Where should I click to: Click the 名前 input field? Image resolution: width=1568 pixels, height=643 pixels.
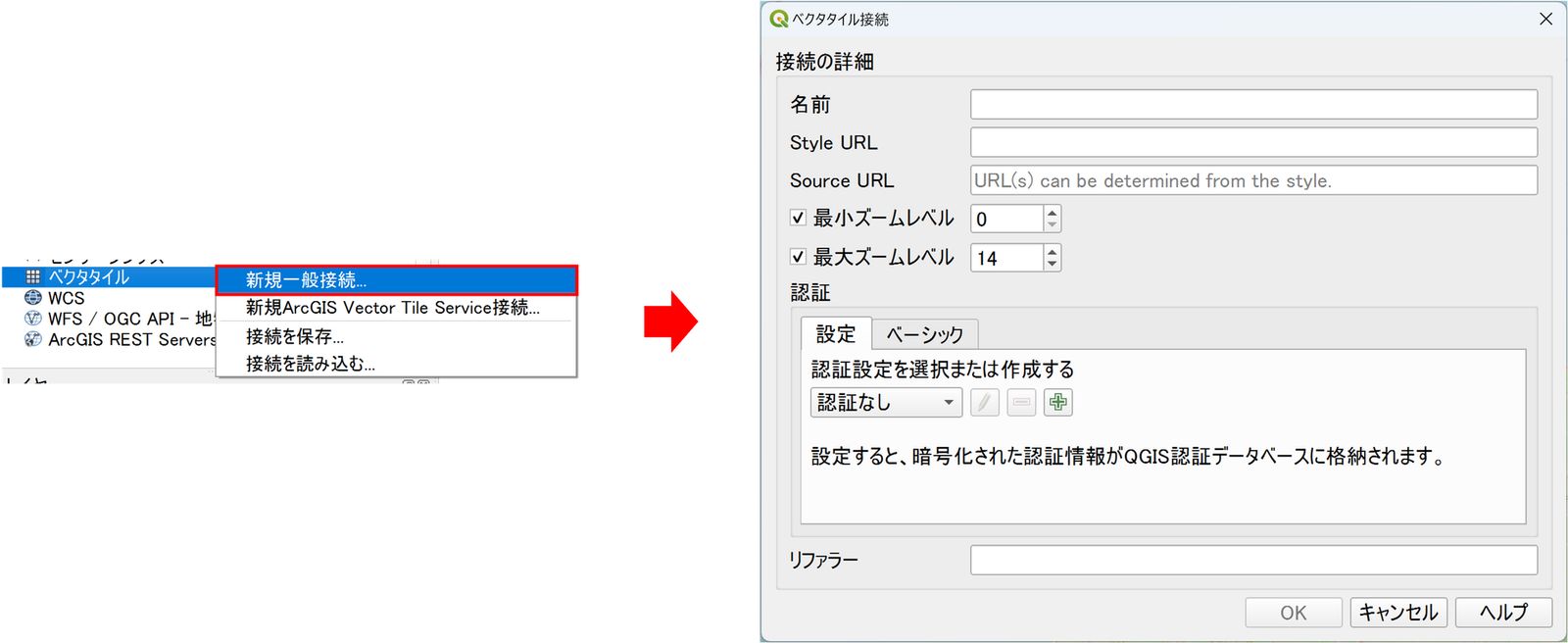(1253, 104)
